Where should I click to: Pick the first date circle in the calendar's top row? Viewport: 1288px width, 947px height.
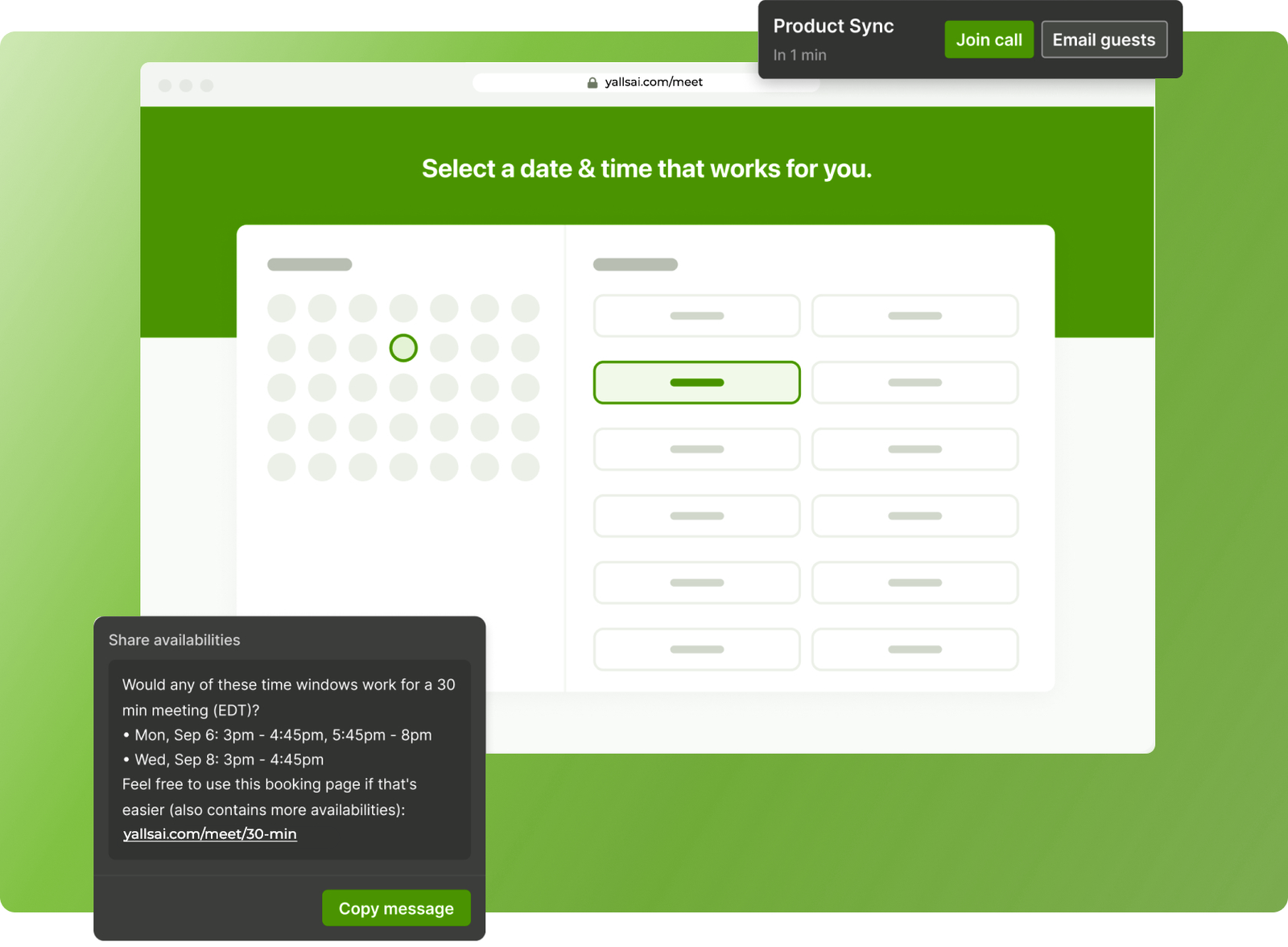coord(282,308)
